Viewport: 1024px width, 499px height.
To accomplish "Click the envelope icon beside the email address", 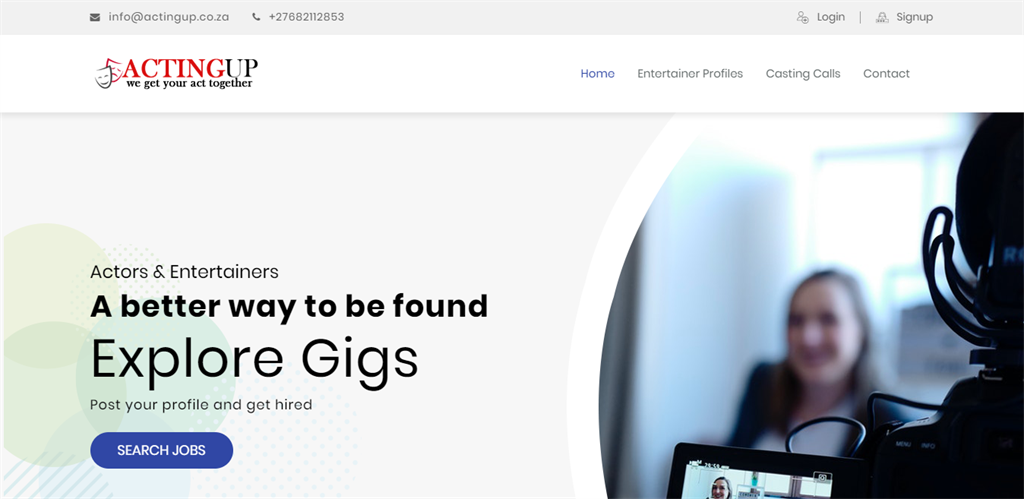I will [95, 18].
